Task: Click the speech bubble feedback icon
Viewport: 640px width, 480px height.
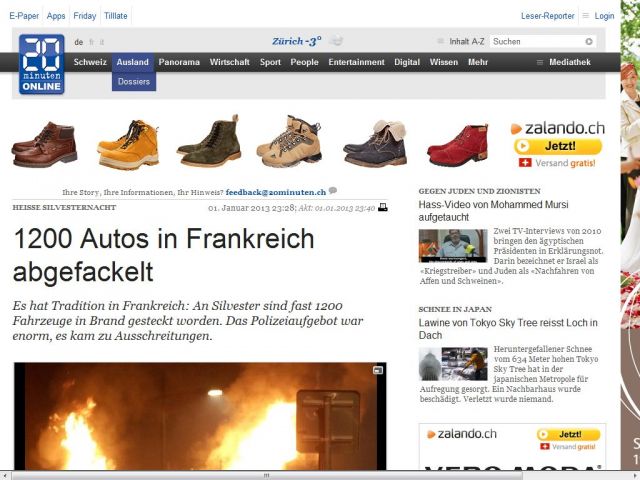Action: [x=333, y=191]
